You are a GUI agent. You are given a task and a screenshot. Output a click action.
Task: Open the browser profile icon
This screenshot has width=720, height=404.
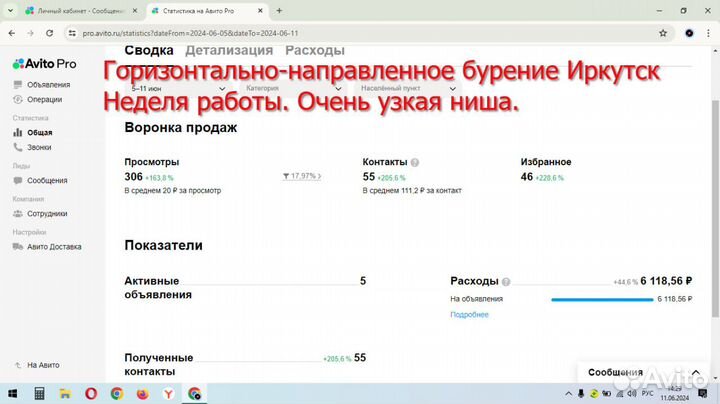coord(689,33)
